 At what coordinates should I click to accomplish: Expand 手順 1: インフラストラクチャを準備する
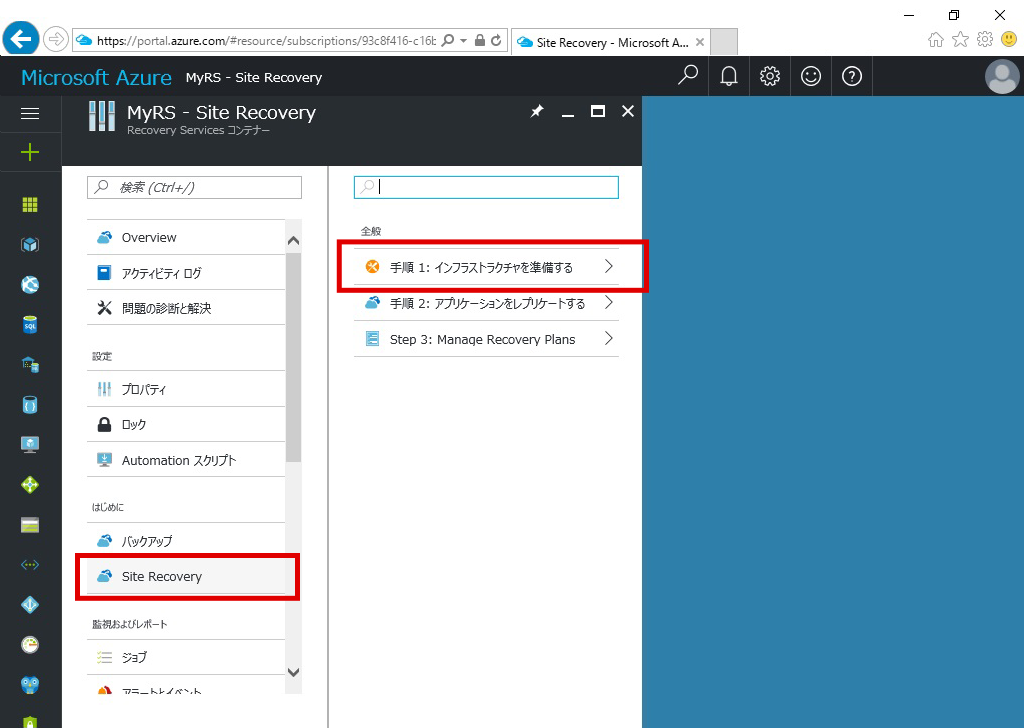(486, 267)
